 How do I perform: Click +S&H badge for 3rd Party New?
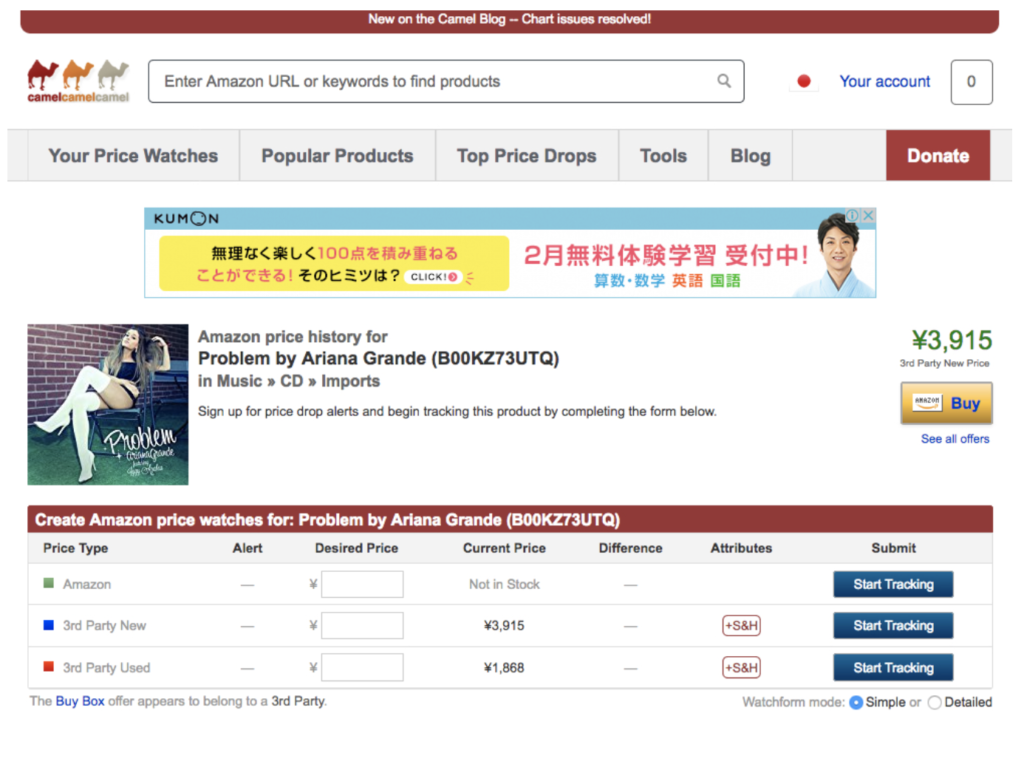pyautogui.click(x=741, y=625)
